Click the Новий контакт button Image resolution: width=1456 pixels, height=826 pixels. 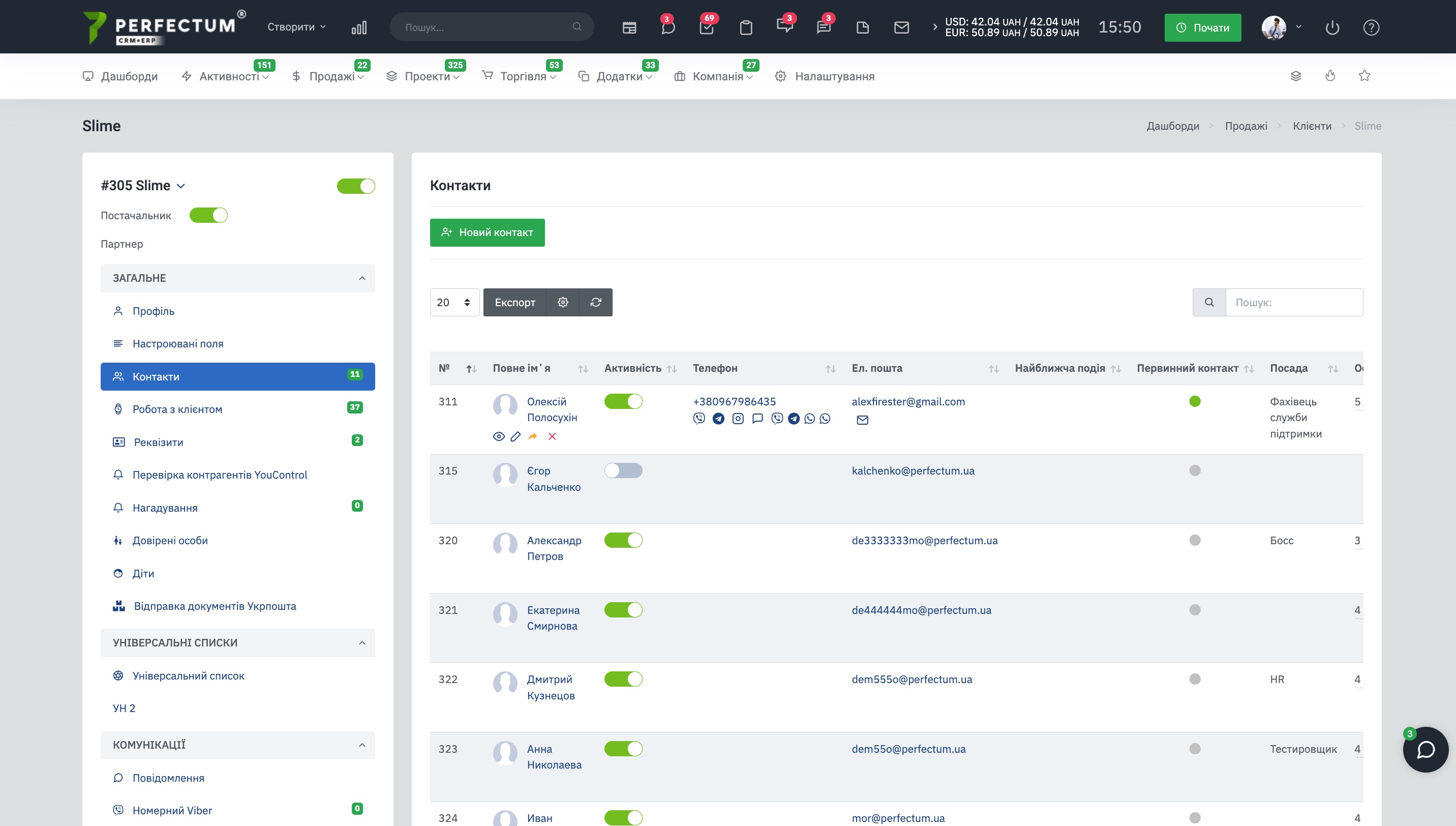tap(487, 232)
